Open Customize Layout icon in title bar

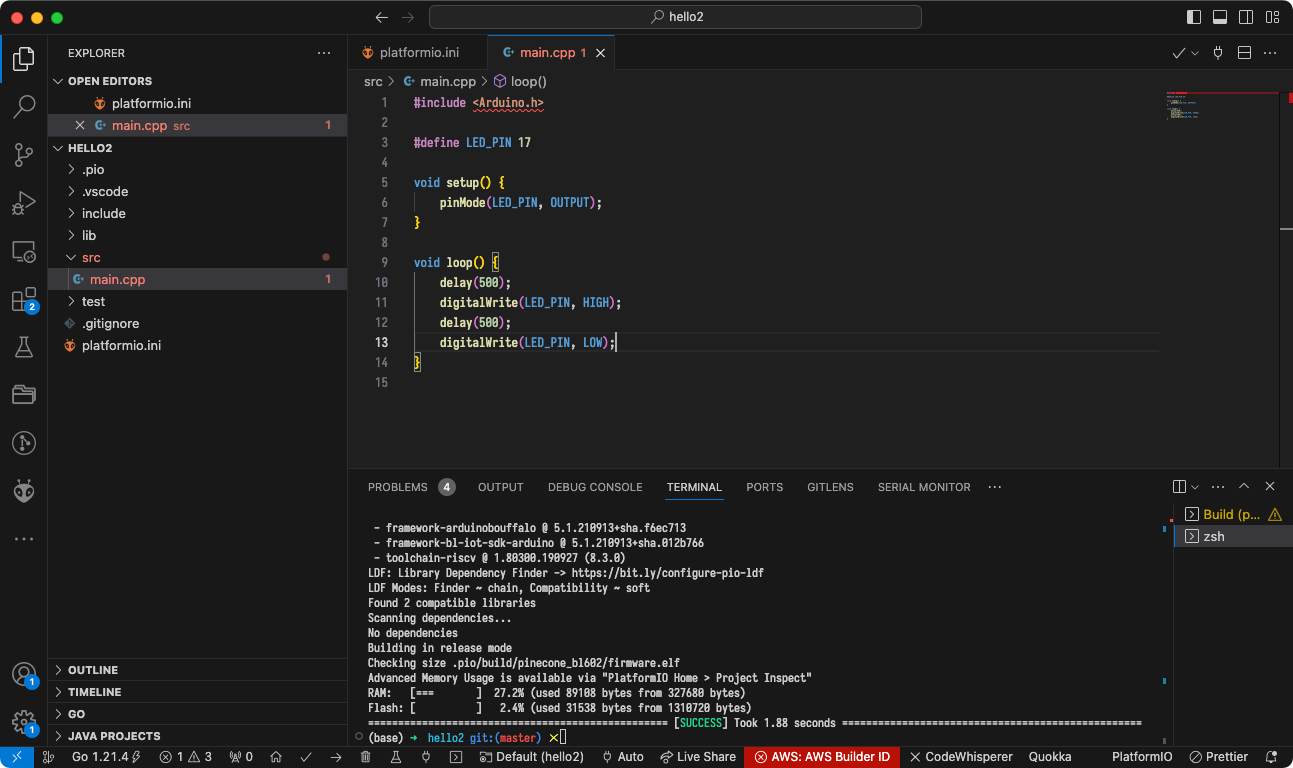coord(1272,17)
